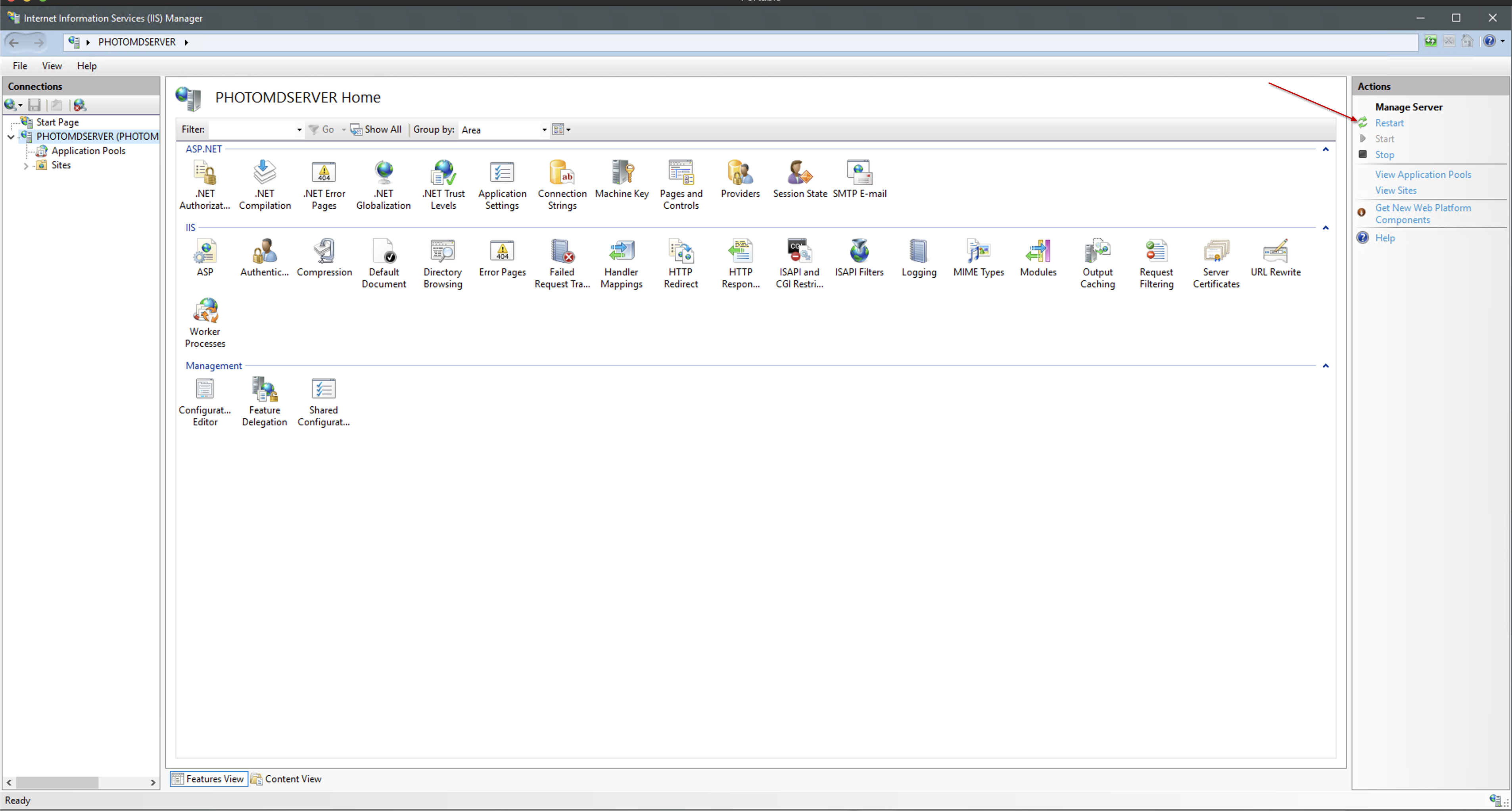Collapse the PHOTOMDSERVER tree node
This screenshot has height=811, width=1512.
11,137
